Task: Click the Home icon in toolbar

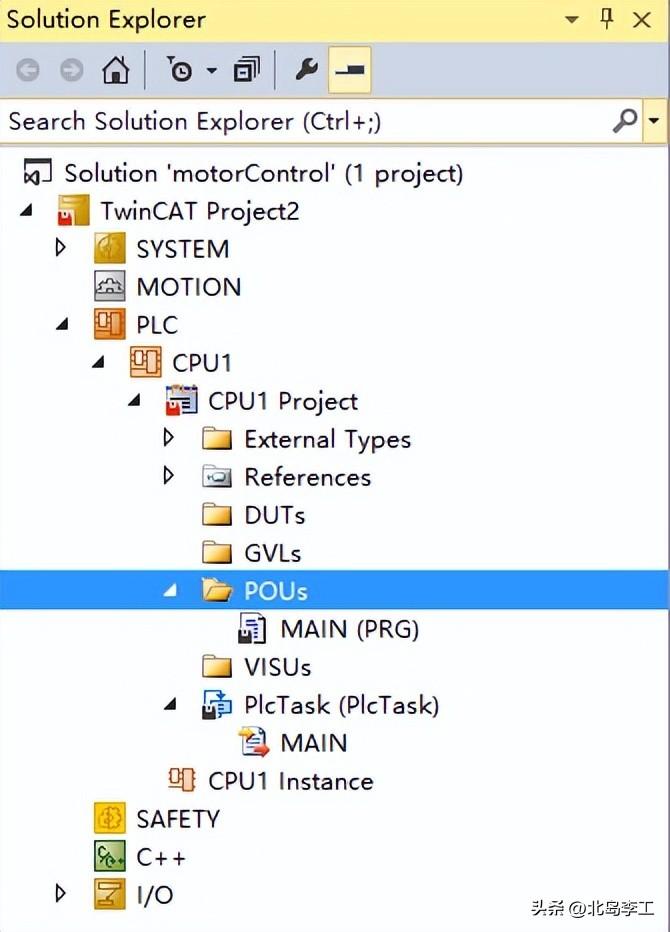Action: [116, 70]
